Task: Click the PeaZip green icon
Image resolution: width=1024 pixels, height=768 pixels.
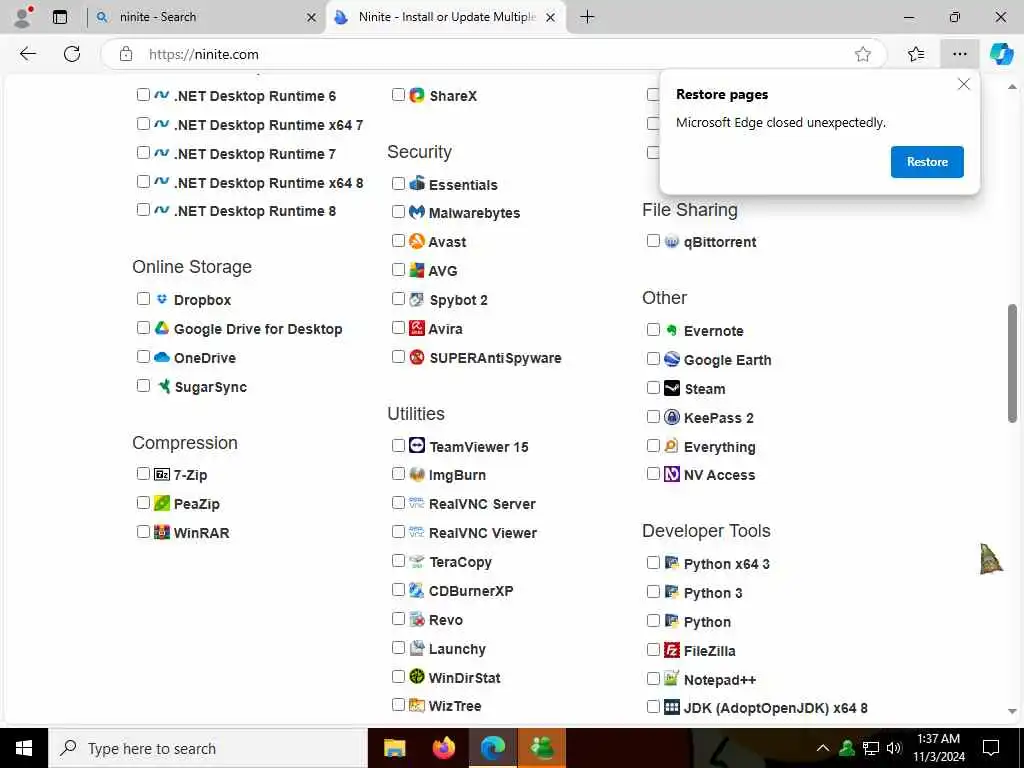Action: 162,503
